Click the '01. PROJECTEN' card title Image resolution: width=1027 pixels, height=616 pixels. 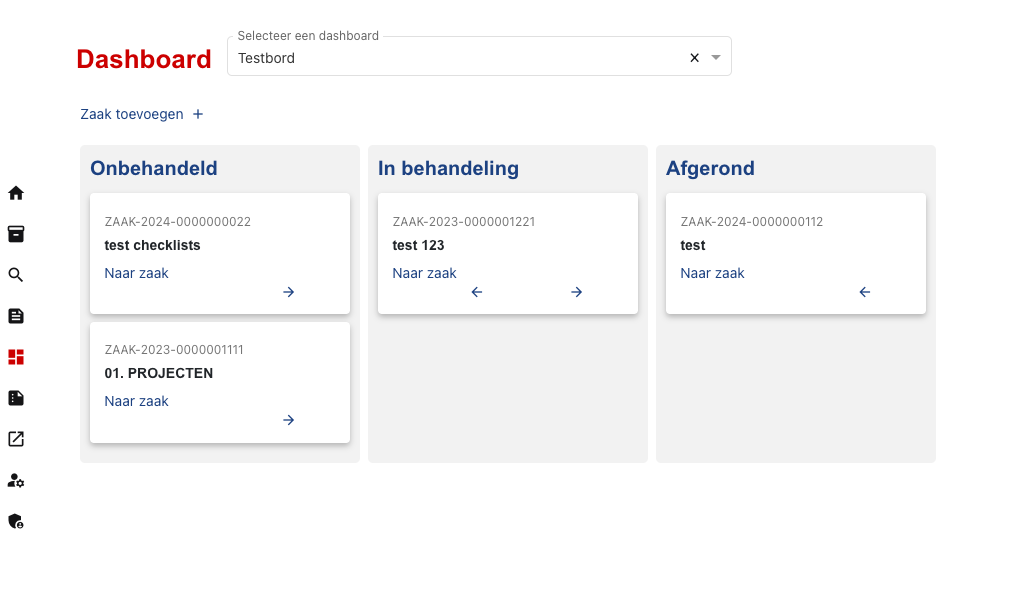pos(159,373)
